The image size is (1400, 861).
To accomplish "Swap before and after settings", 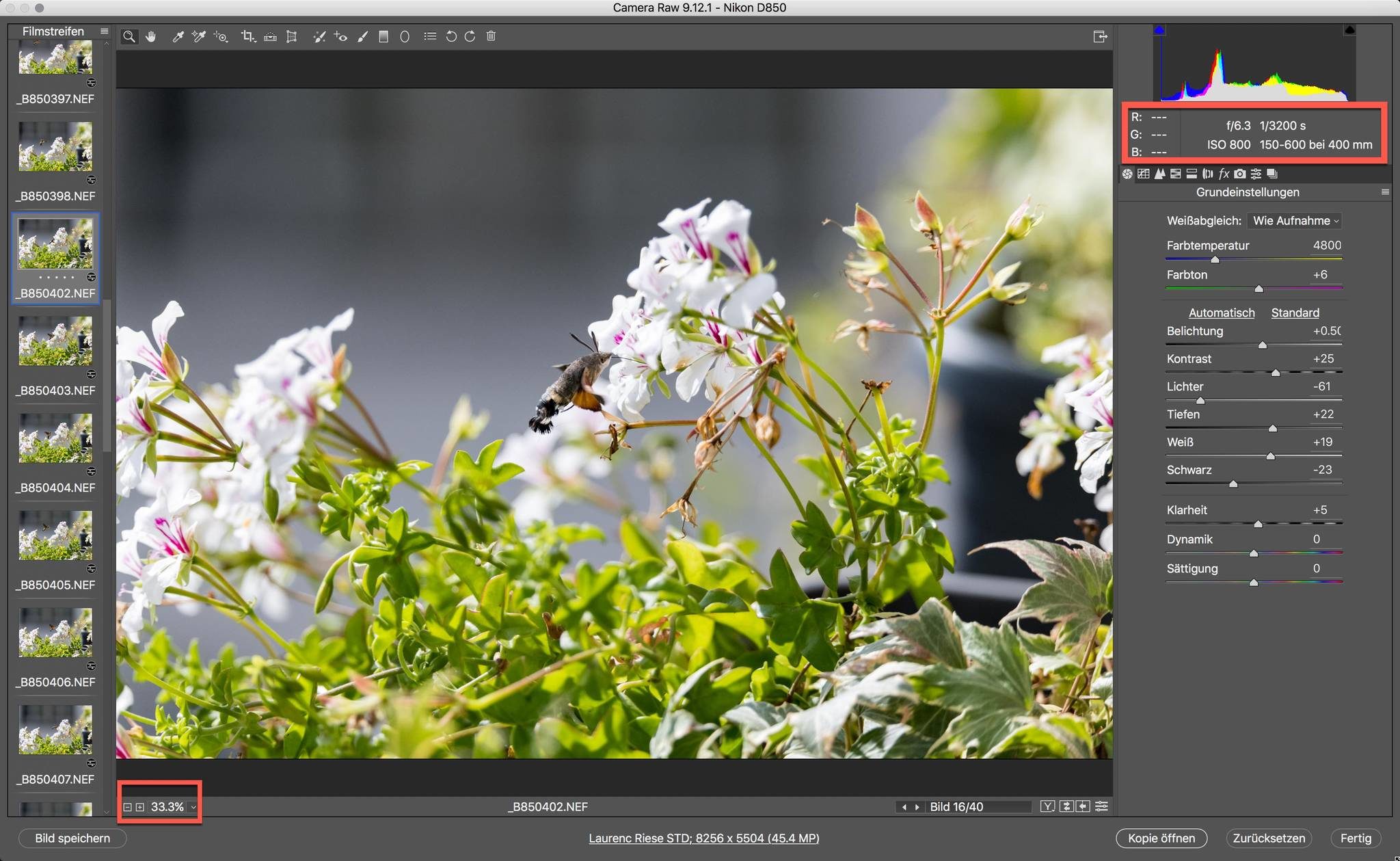I will [x=1066, y=807].
